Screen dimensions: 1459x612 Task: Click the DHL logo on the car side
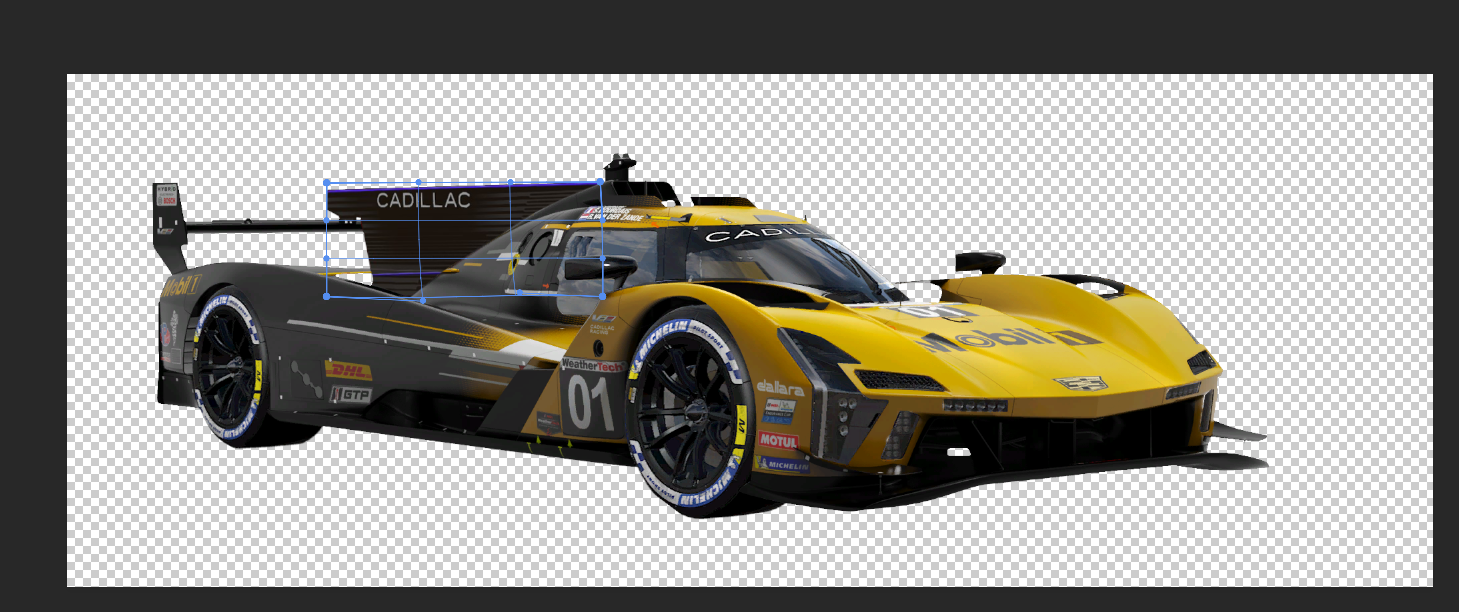pyautogui.click(x=348, y=371)
